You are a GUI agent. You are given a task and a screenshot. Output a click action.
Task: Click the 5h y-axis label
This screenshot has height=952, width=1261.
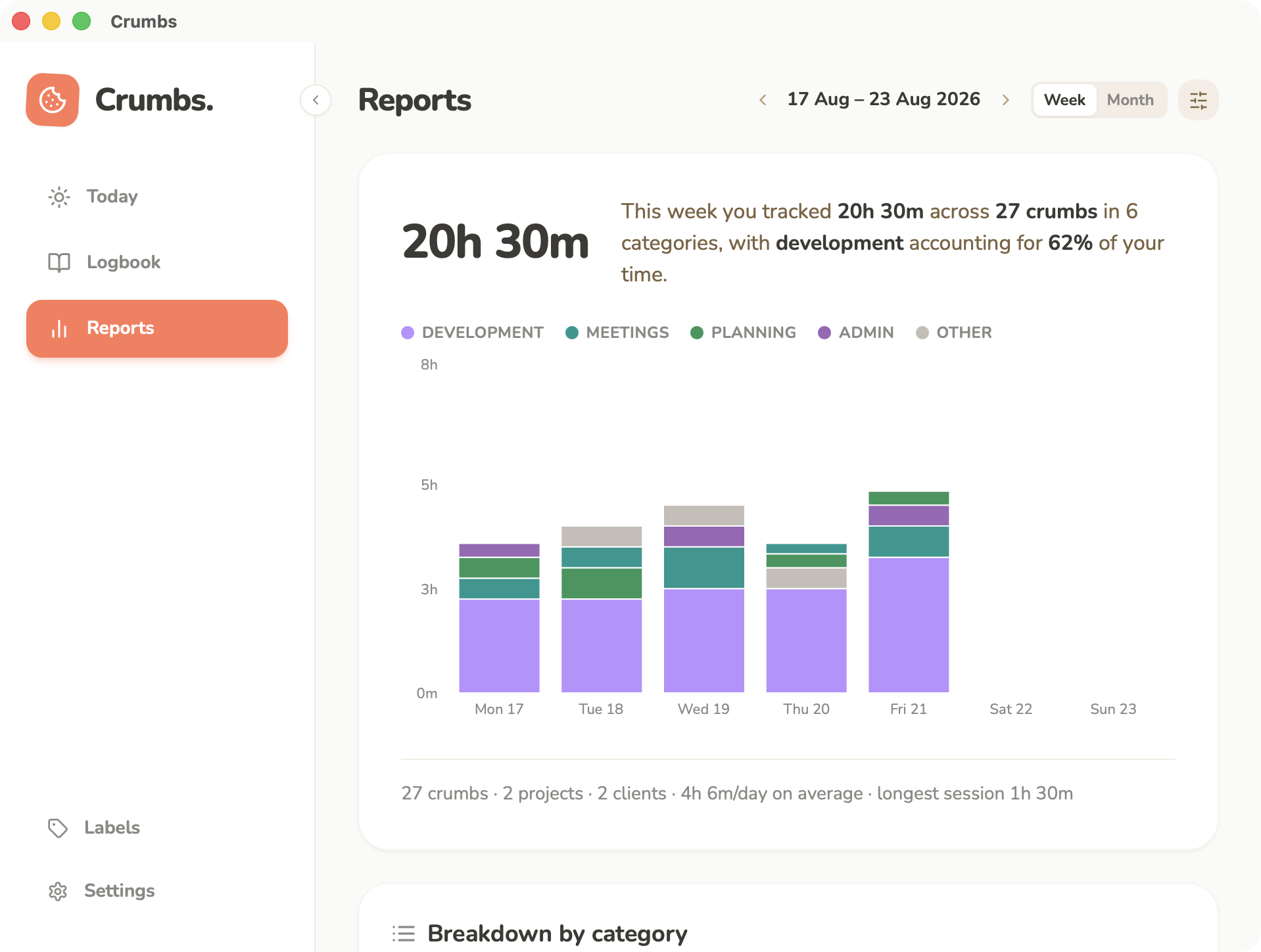[429, 485]
